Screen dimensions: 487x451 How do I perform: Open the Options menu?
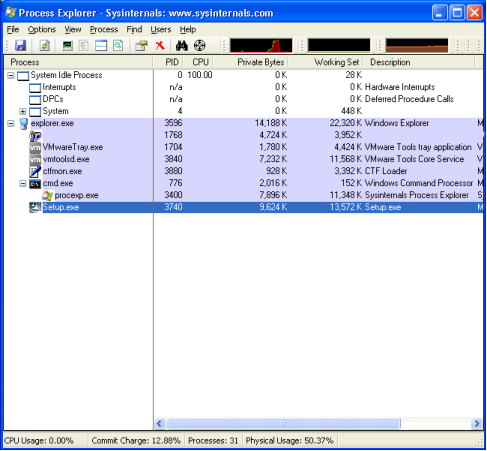[x=42, y=29]
